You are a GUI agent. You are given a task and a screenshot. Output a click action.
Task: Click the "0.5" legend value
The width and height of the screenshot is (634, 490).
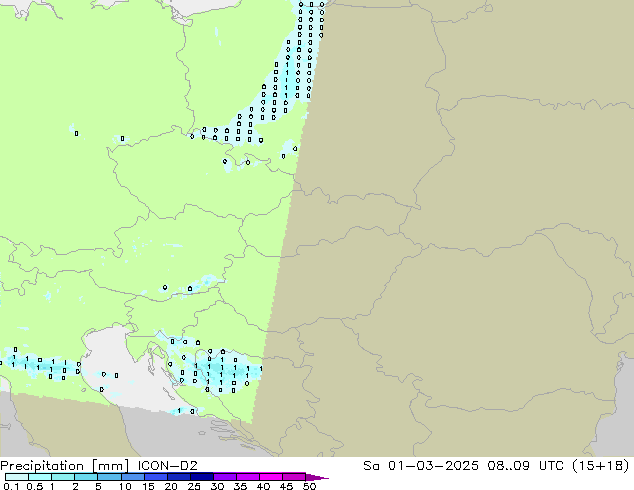[x=35, y=486]
